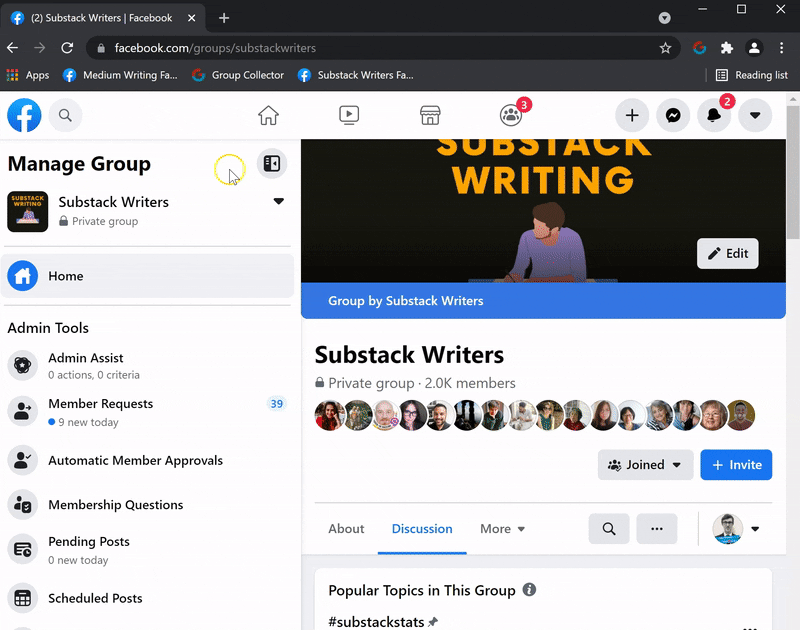The image size is (800, 630).
Task: Go back with the browser back arrow
Action: click(x=13, y=48)
